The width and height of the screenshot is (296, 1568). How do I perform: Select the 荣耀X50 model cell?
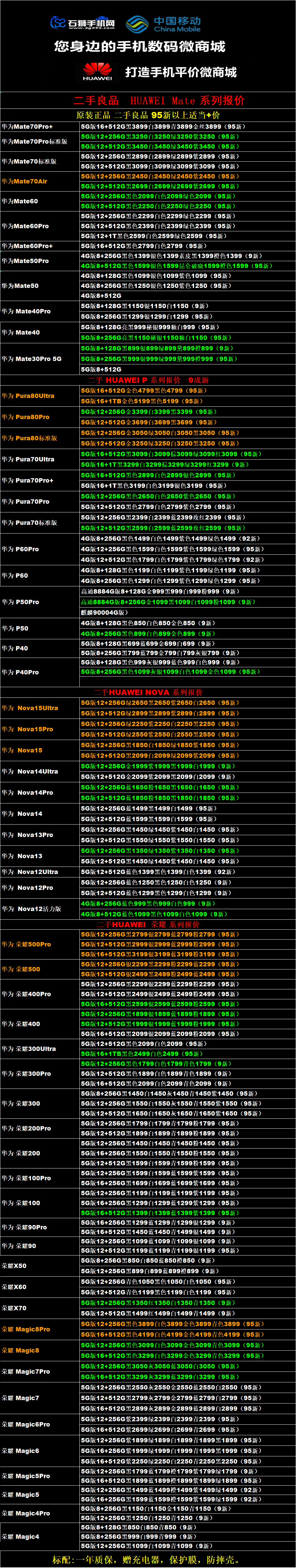40,1265
